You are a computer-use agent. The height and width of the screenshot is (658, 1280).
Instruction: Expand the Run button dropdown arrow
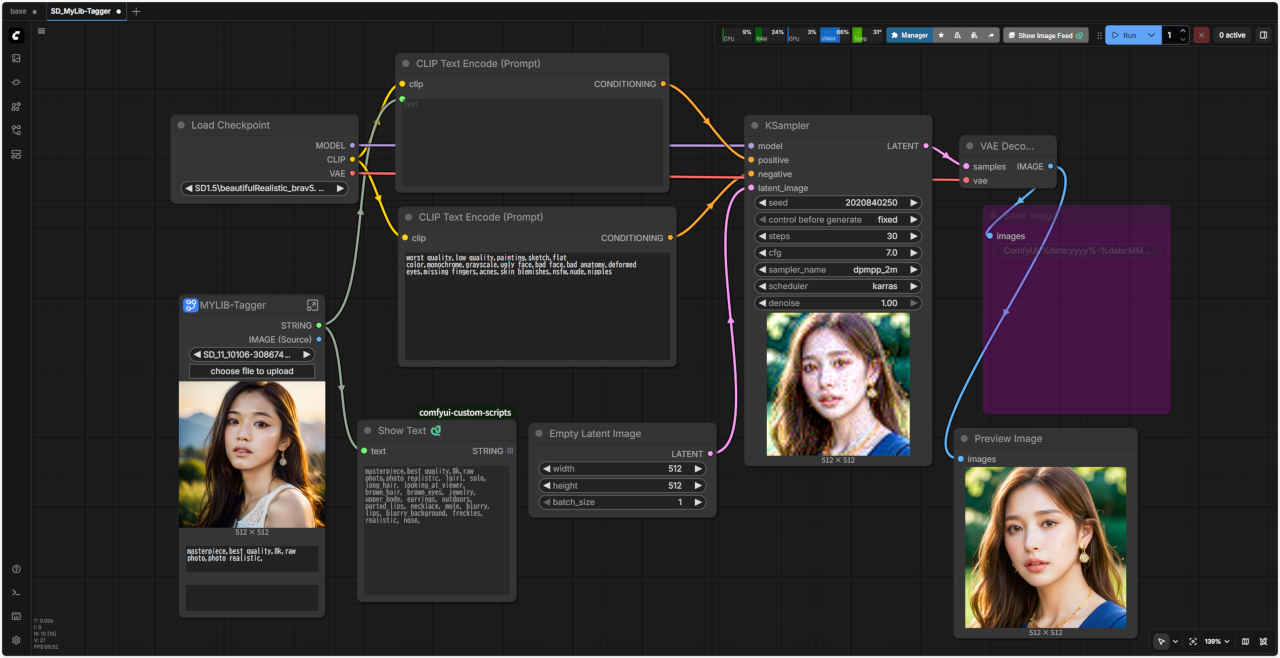1152,35
